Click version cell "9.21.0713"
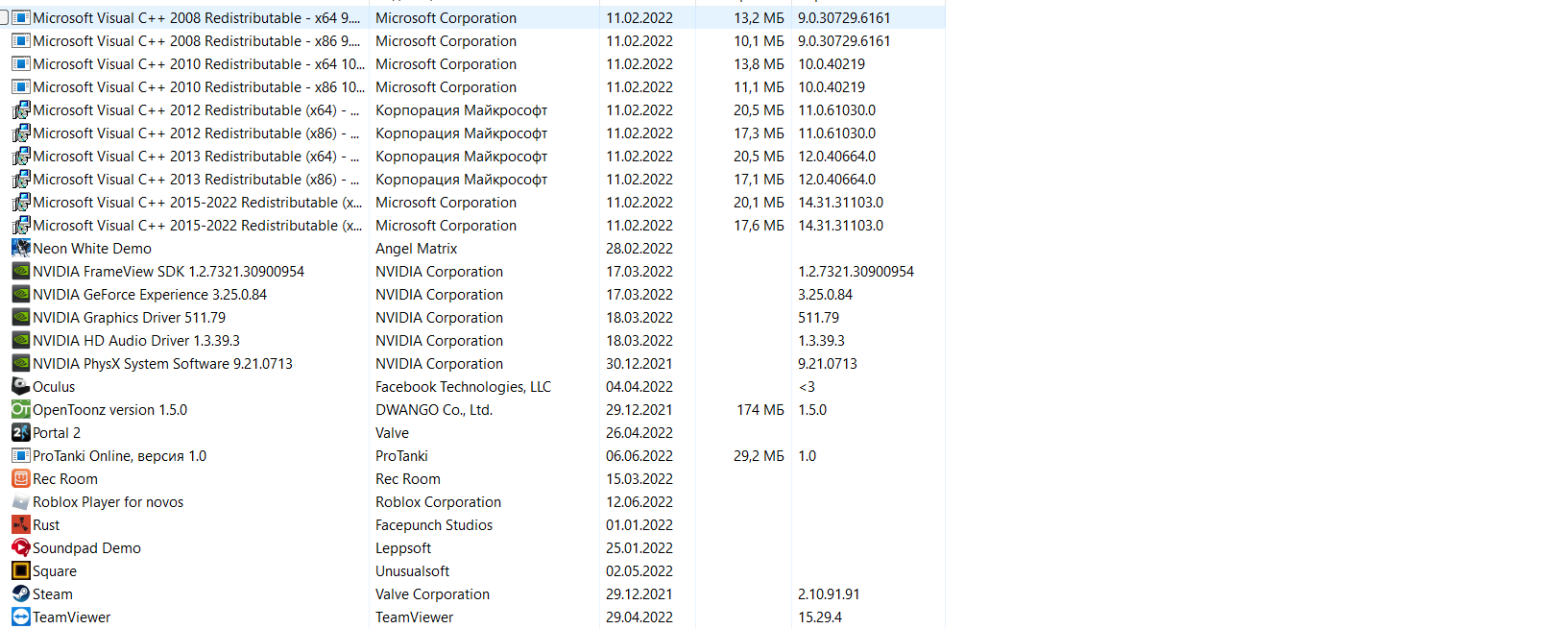Image resolution: width=1568 pixels, height=629 pixels. tap(828, 364)
